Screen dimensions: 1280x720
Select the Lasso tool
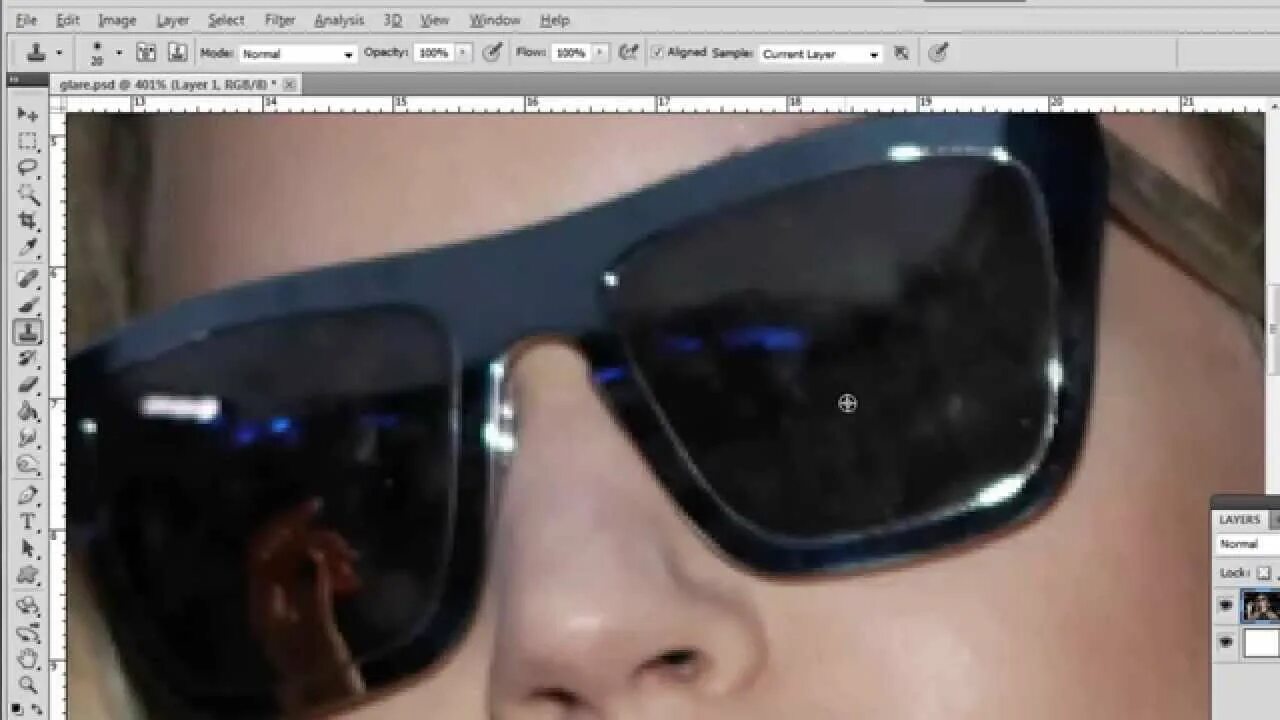28,168
